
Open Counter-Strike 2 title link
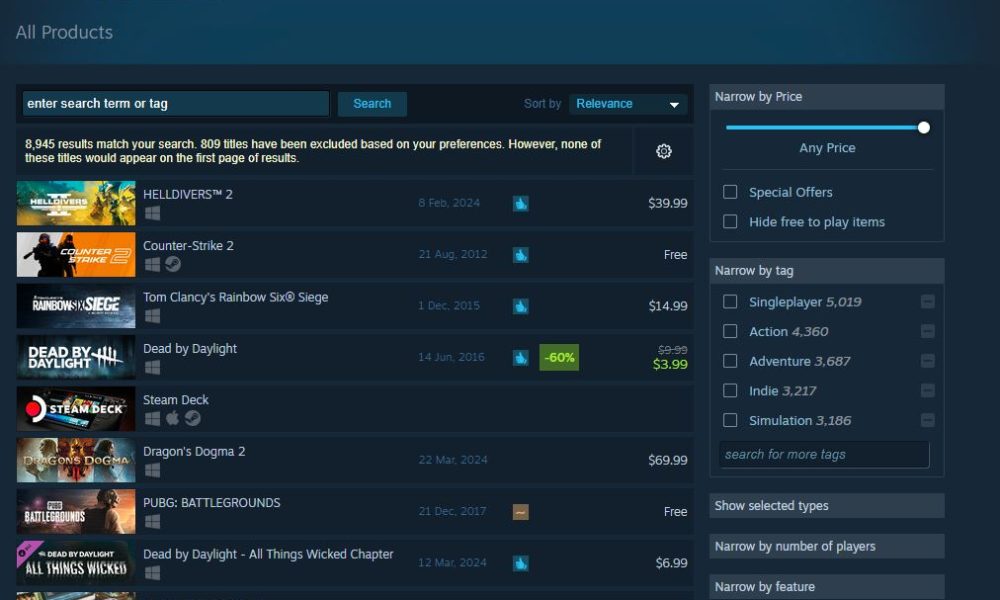tap(188, 245)
